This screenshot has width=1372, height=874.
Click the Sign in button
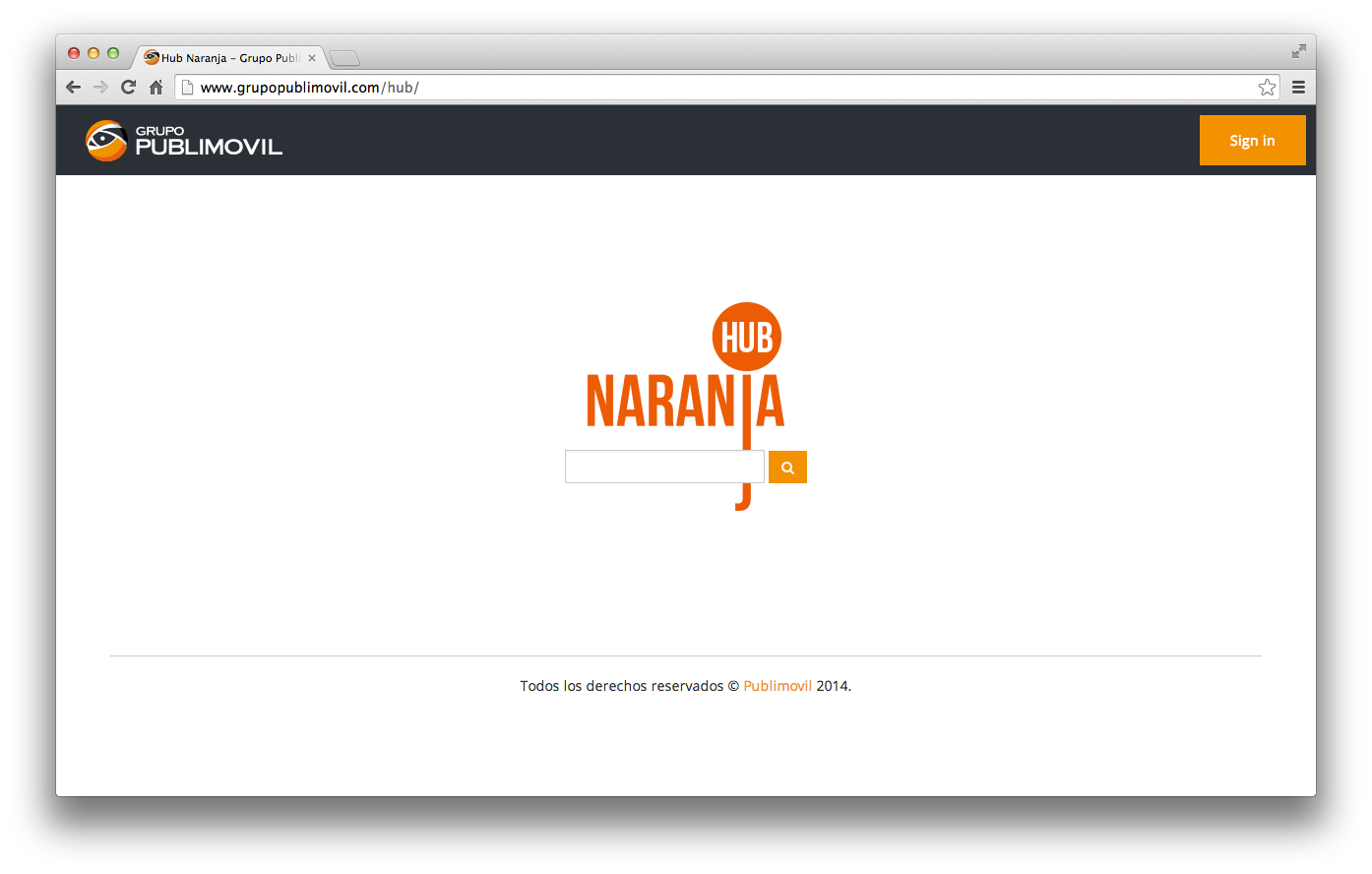coord(1252,140)
